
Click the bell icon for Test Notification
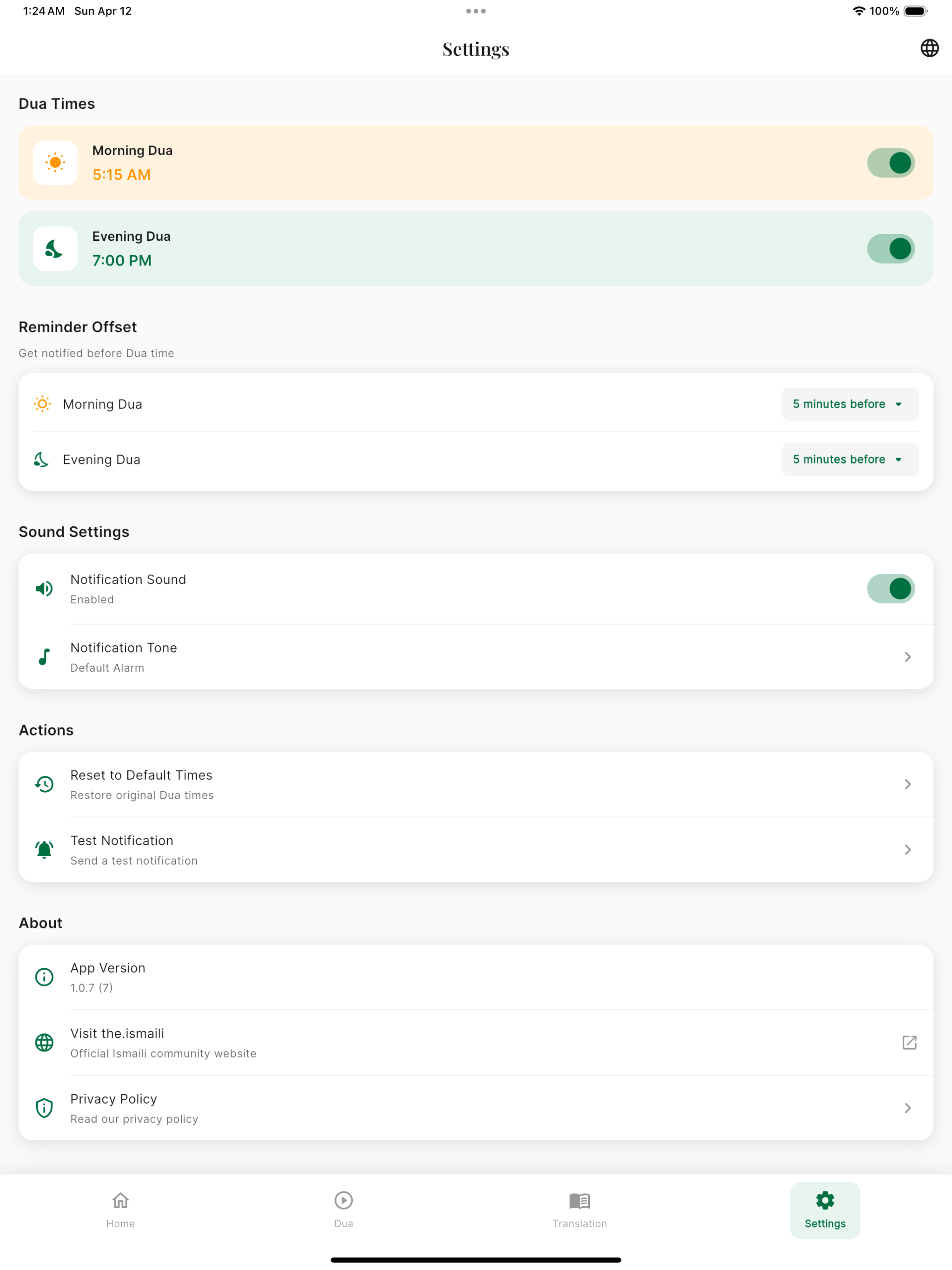pyautogui.click(x=44, y=849)
